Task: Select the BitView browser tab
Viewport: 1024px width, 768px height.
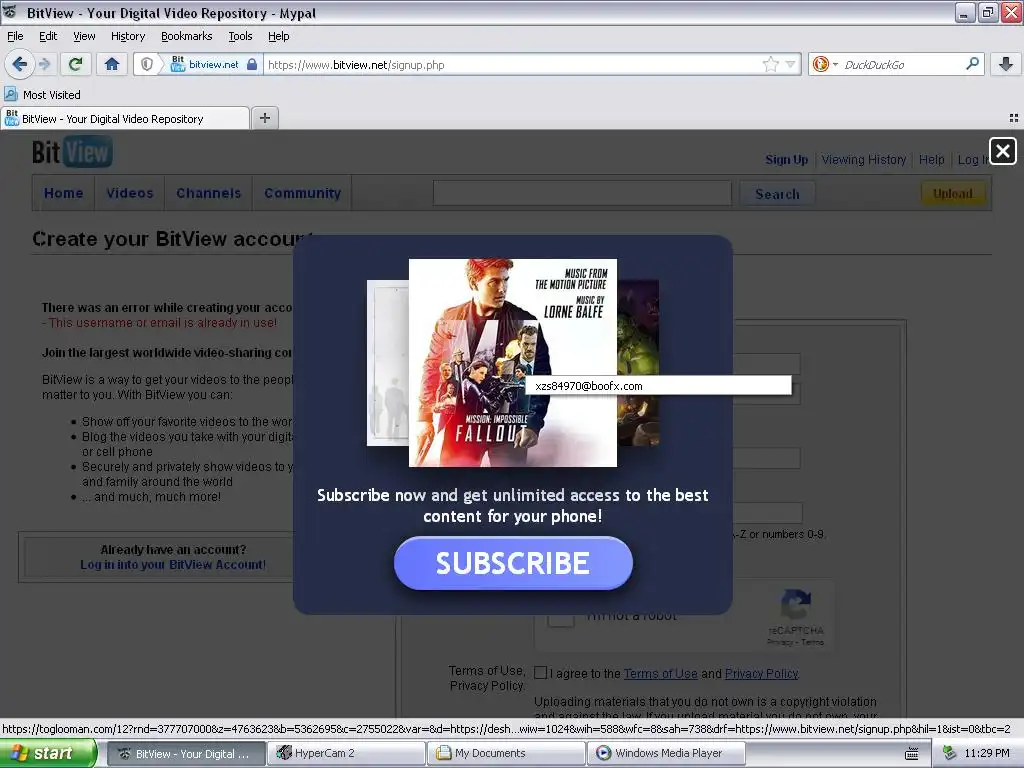Action: click(125, 118)
